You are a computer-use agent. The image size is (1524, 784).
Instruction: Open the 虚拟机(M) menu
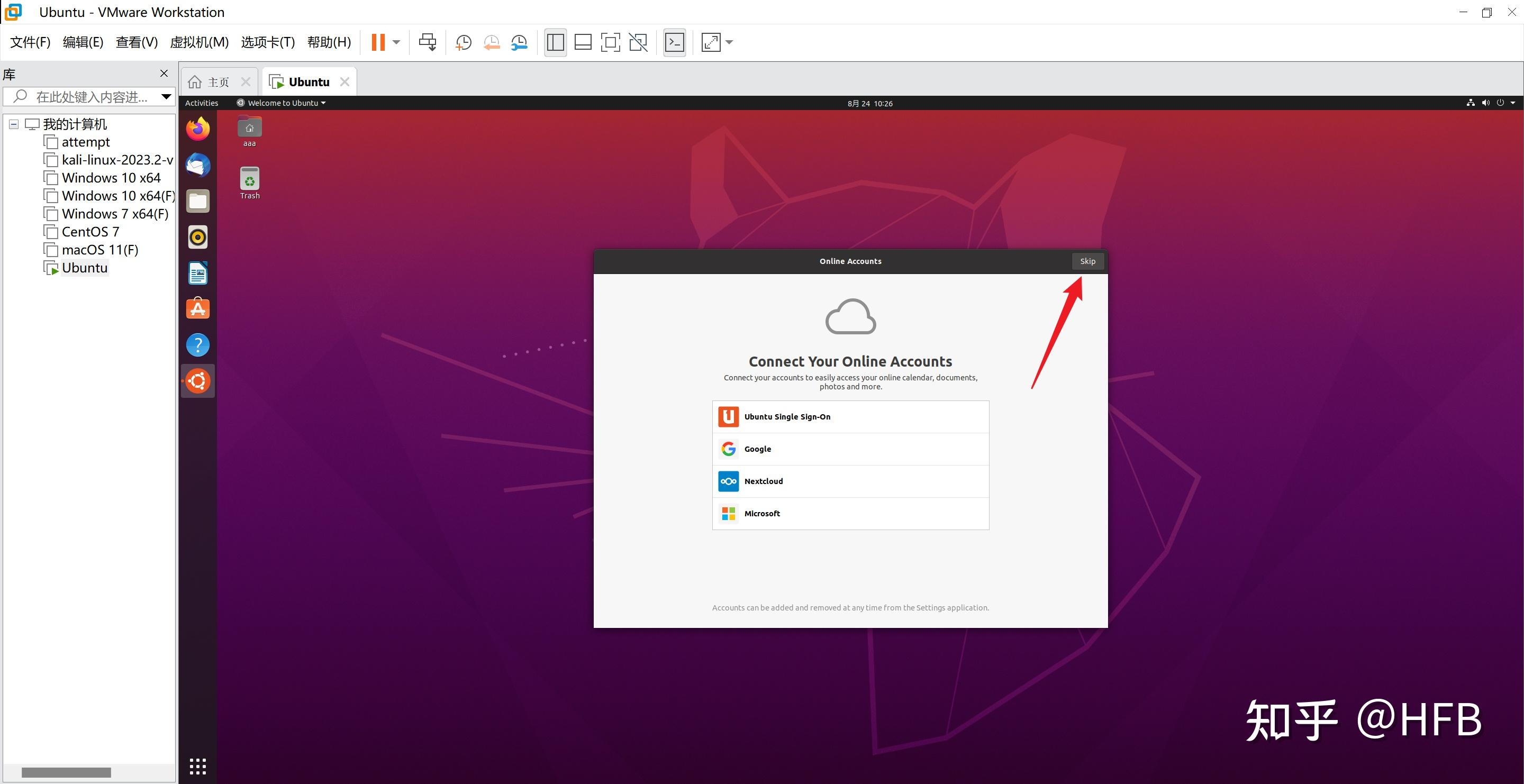click(x=199, y=42)
